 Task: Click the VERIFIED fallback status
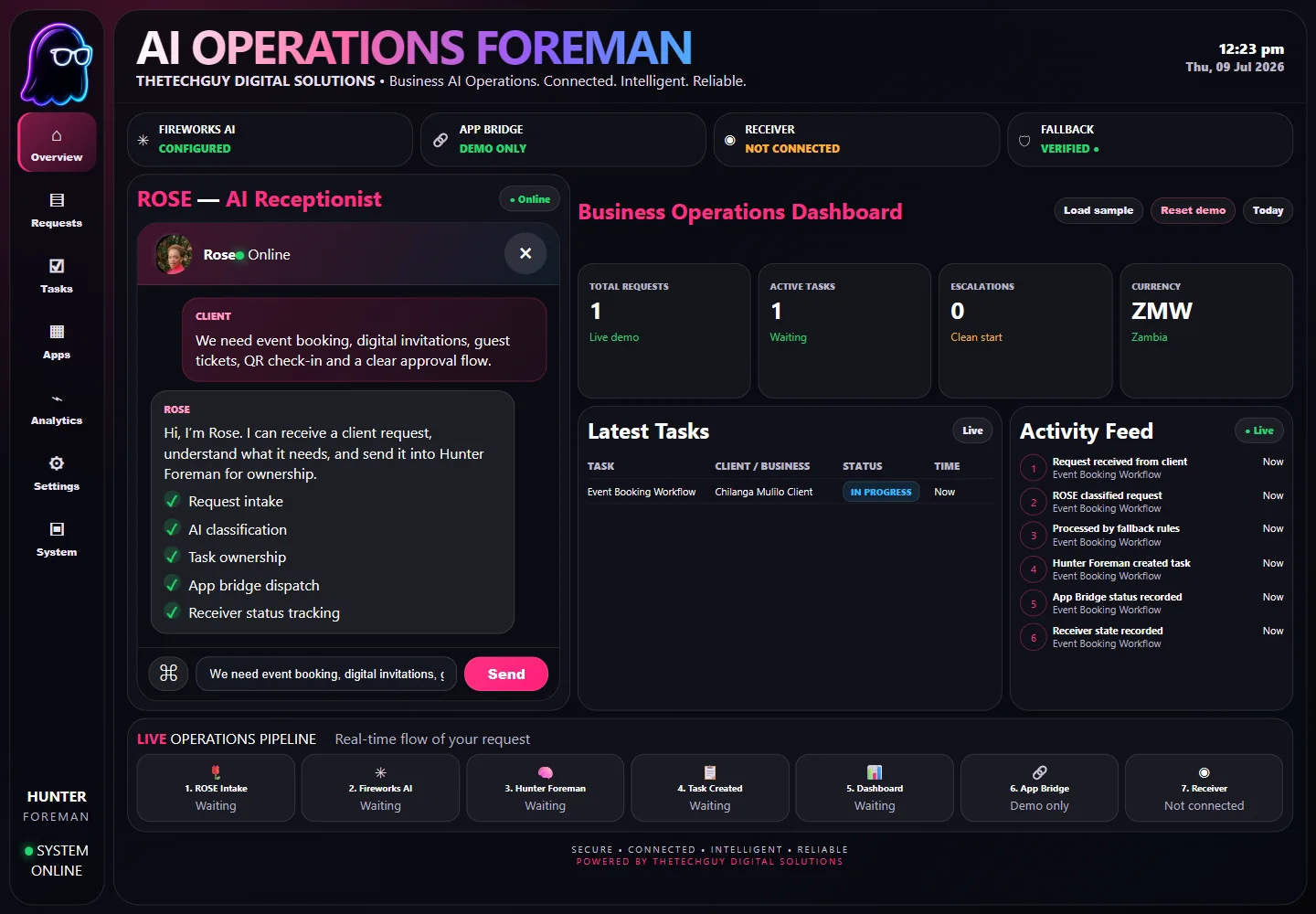(x=1069, y=148)
